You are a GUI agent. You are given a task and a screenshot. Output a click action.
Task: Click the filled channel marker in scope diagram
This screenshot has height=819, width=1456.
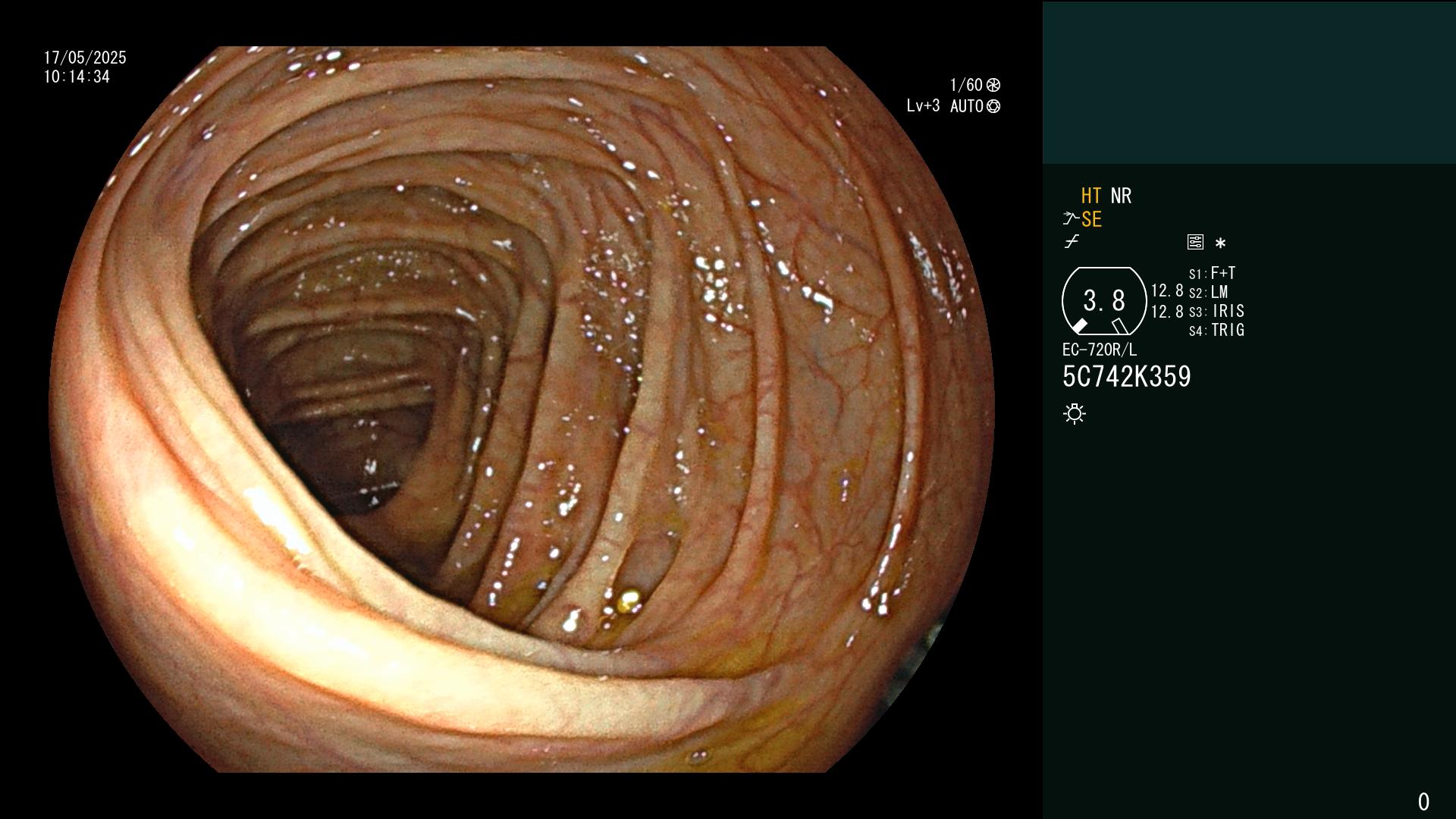[1080, 326]
